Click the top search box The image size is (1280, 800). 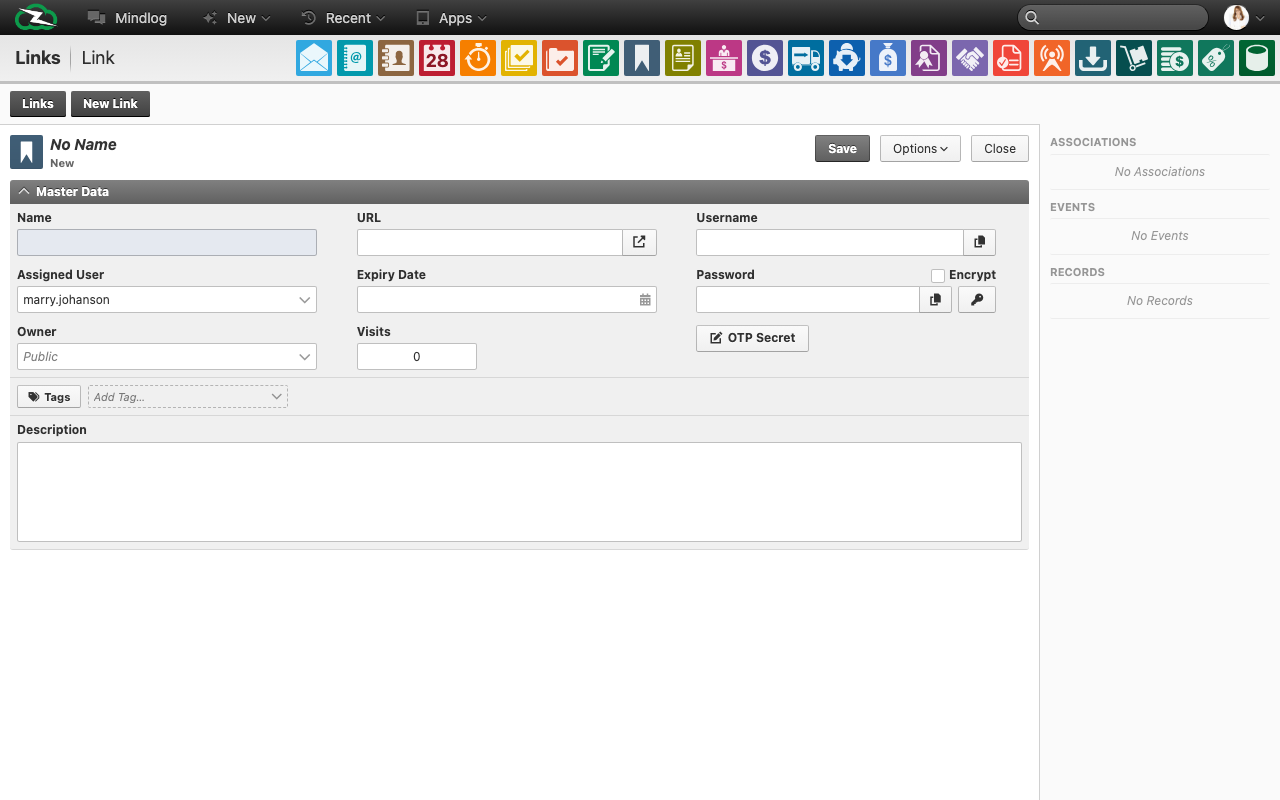point(1113,17)
